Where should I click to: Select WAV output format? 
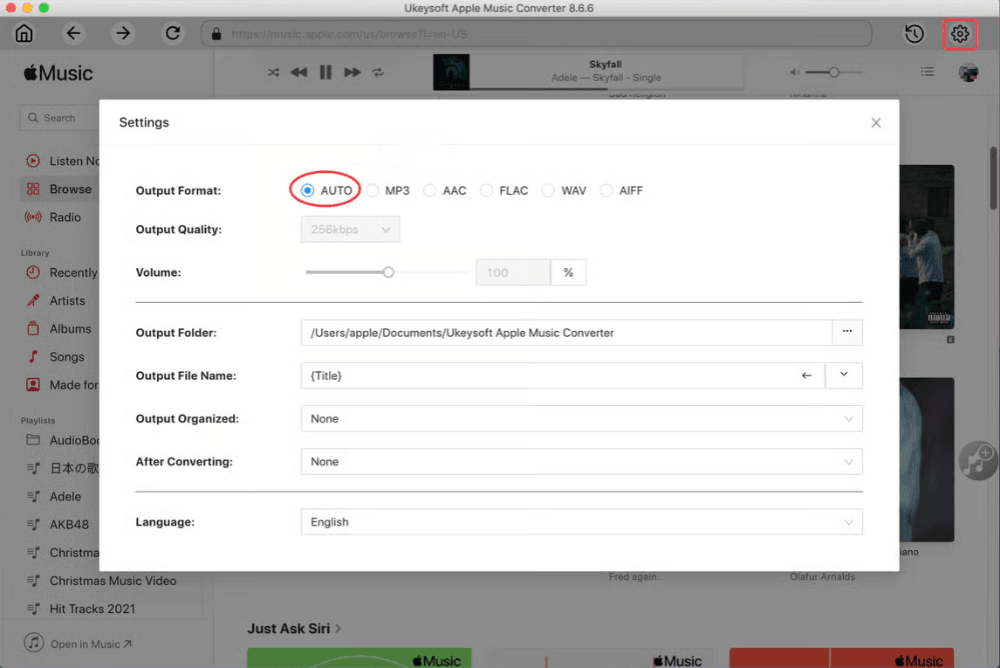[548, 190]
